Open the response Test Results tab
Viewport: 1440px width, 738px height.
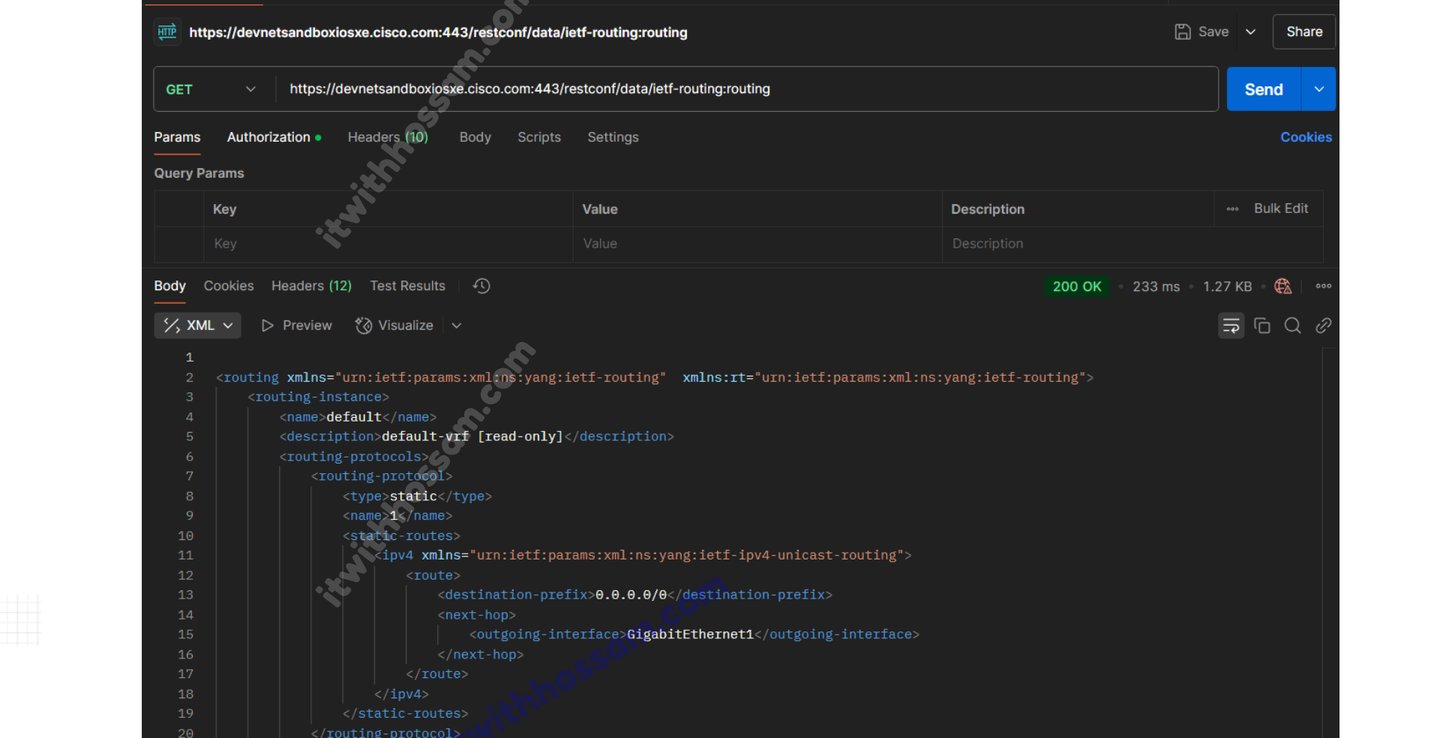pyautogui.click(x=407, y=286)
